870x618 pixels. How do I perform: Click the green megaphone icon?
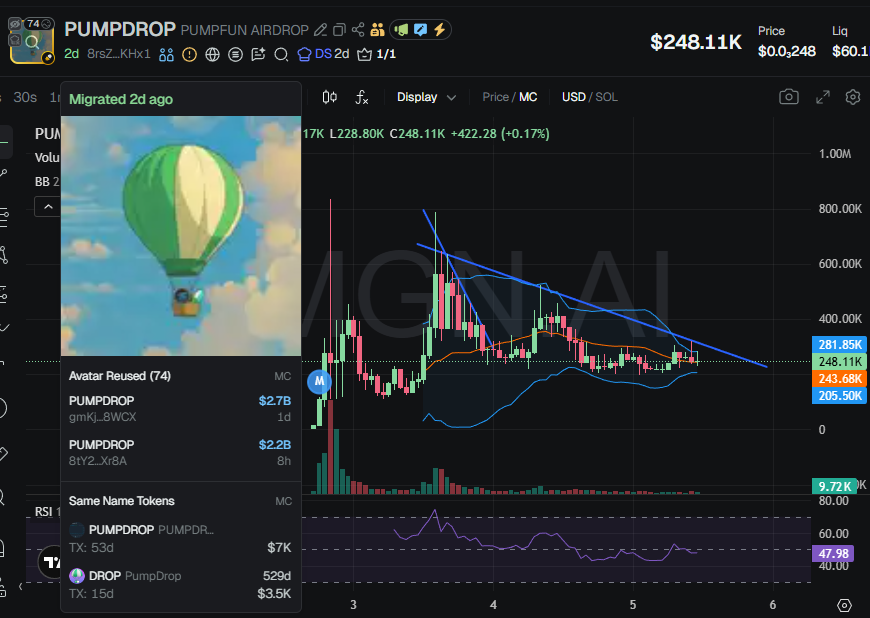401,29
